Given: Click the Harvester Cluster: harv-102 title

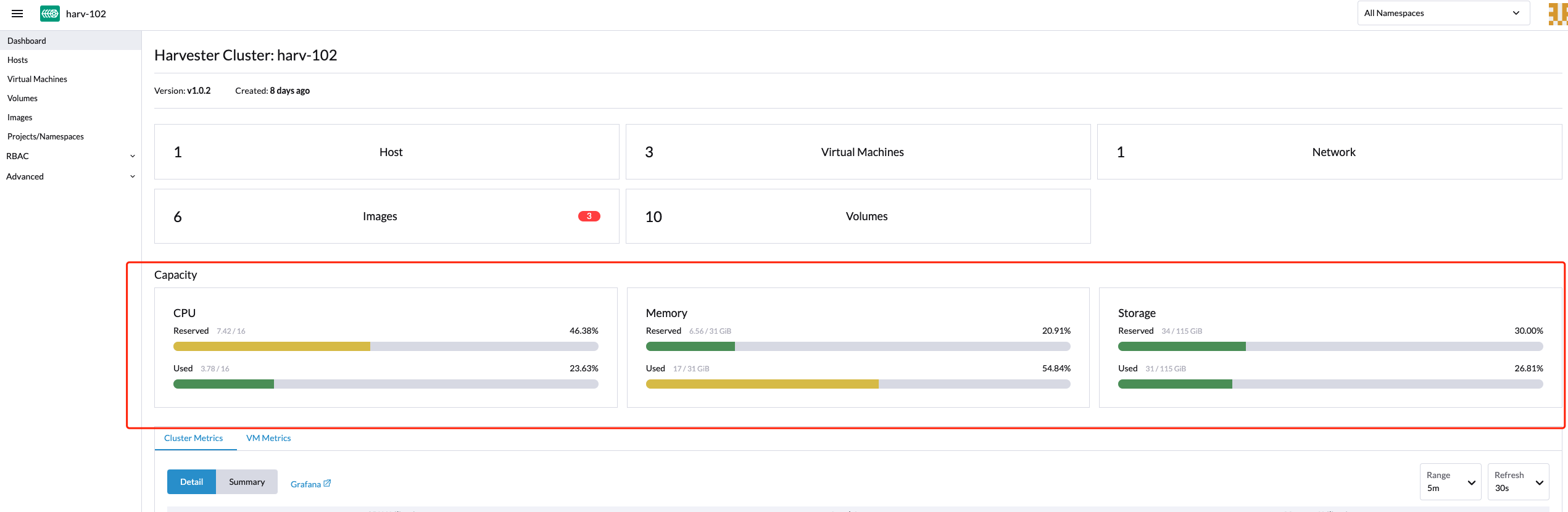Looking at the screenshot, I should pyautogui.click(x=246, y=56).
